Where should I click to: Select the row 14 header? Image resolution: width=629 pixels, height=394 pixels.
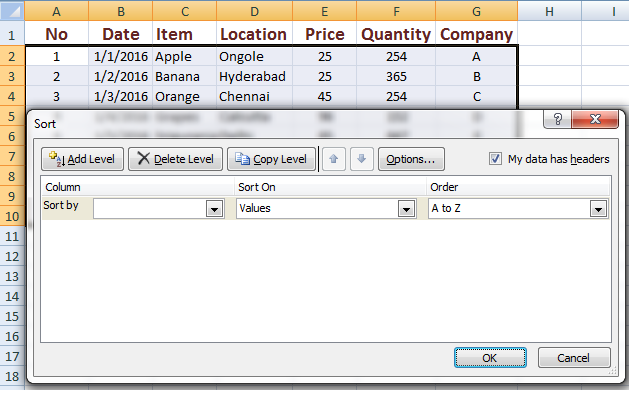tap(12, 297)
